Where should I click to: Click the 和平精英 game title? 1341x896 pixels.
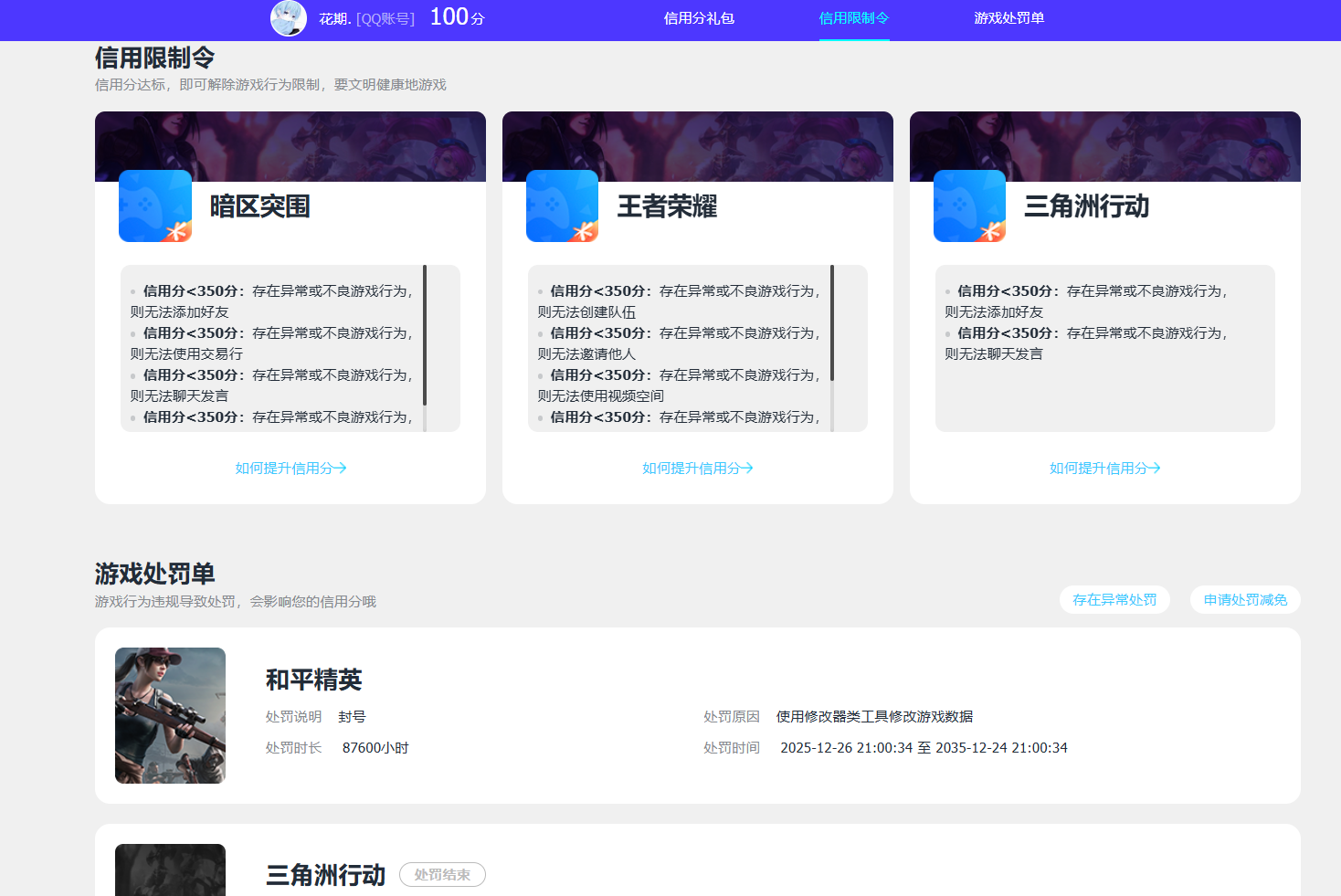(x=312, y=680)
